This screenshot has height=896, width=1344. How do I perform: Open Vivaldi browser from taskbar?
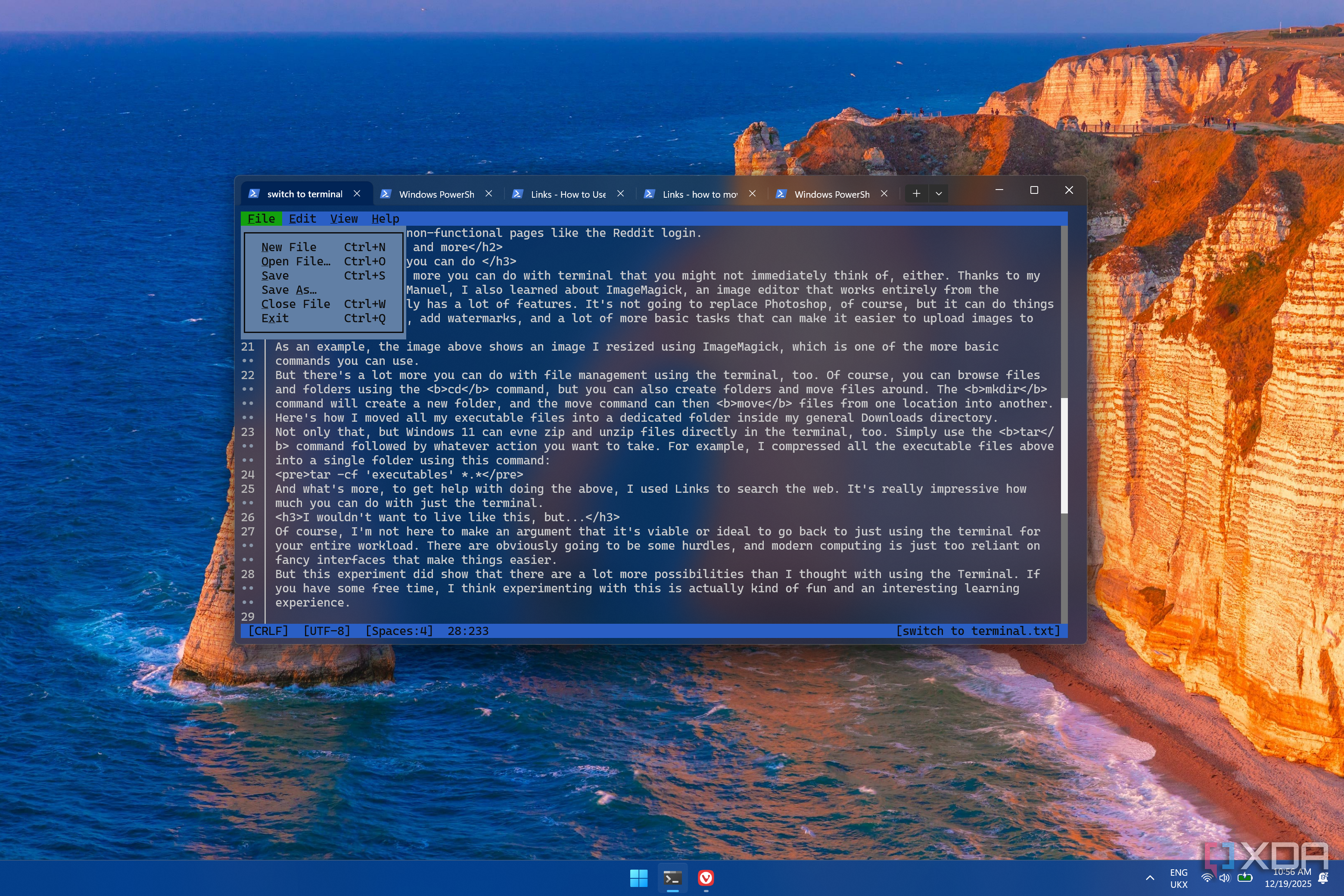click(x=706, y=878)
